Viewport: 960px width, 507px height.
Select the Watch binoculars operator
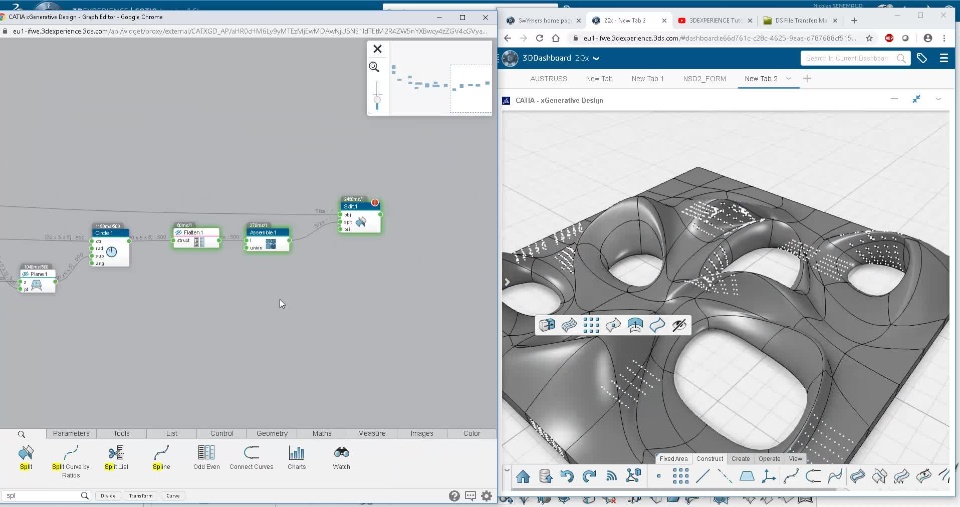(x=342, y=453)
